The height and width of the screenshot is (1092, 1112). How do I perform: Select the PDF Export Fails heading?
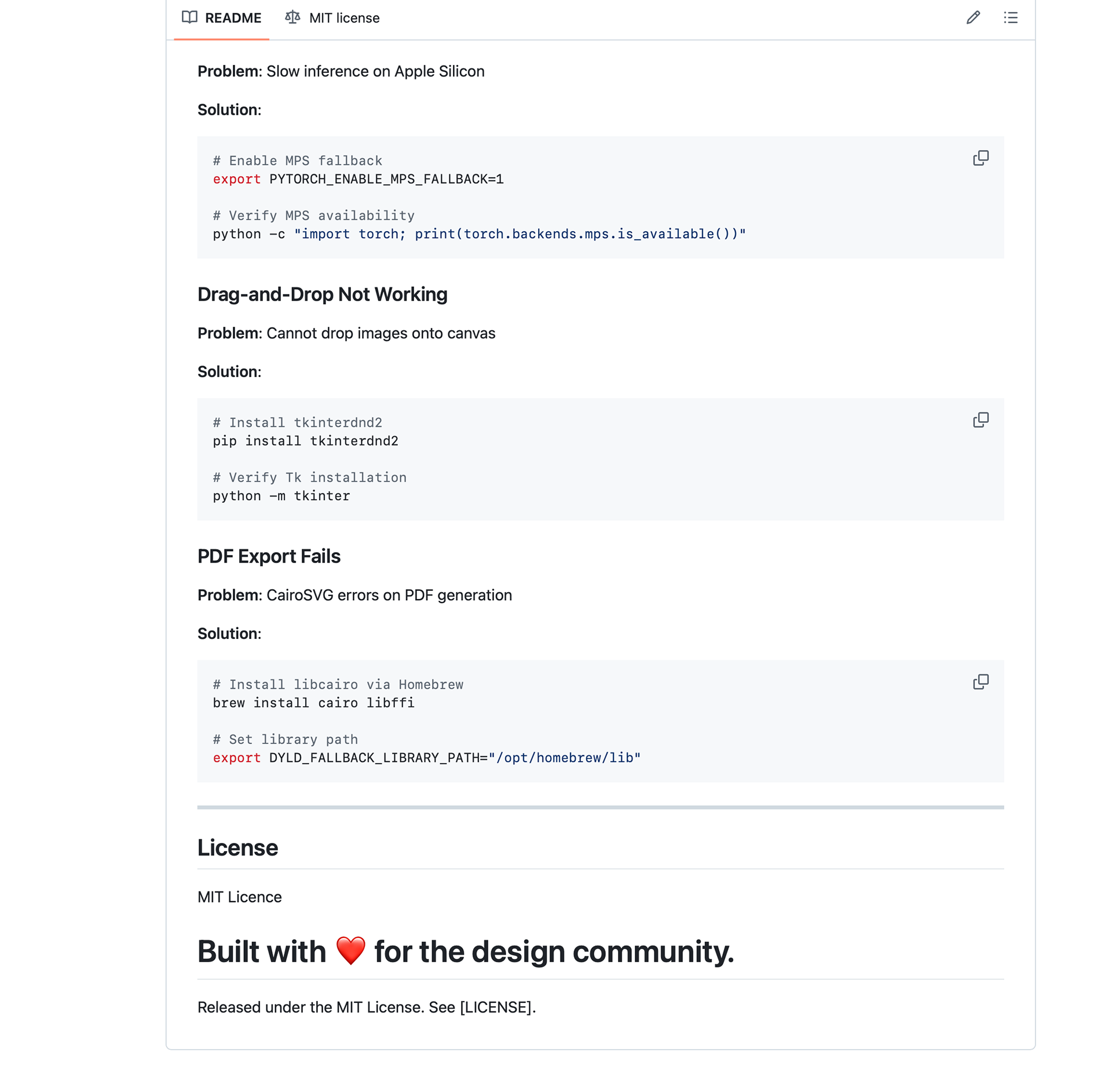click(269, 556)
